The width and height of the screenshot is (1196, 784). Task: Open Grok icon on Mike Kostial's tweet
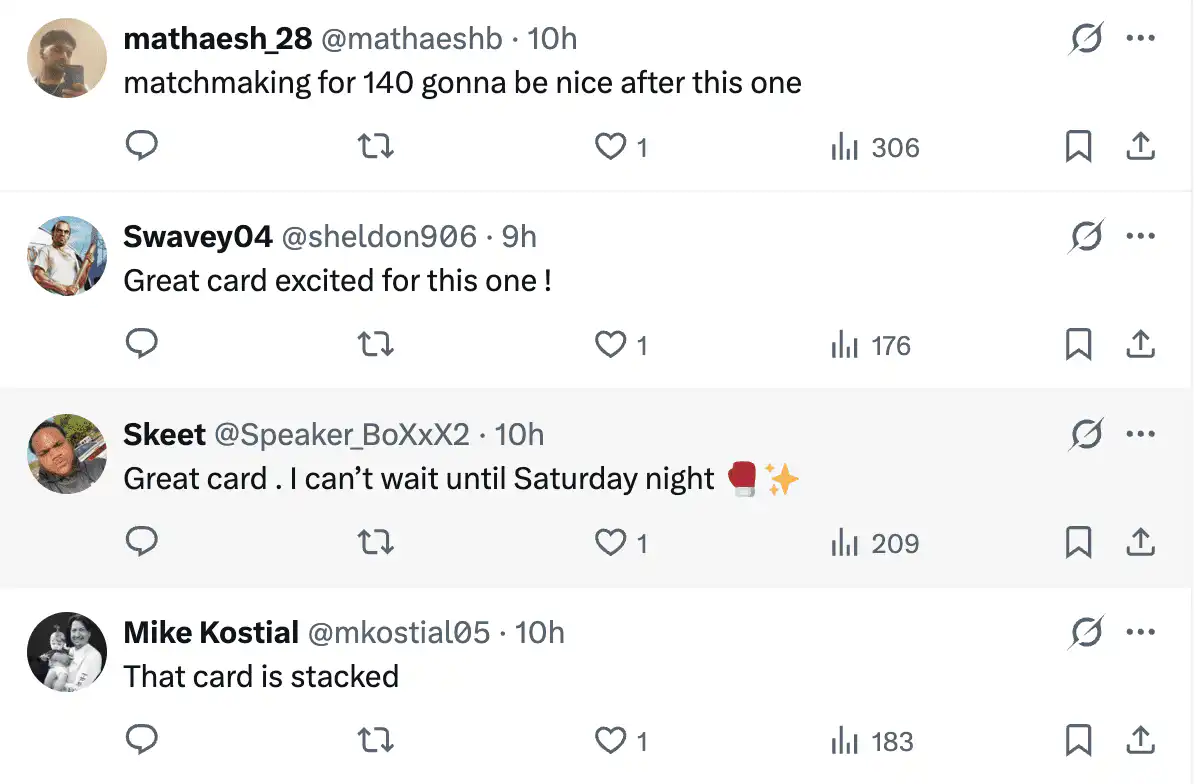[1086, 632]
